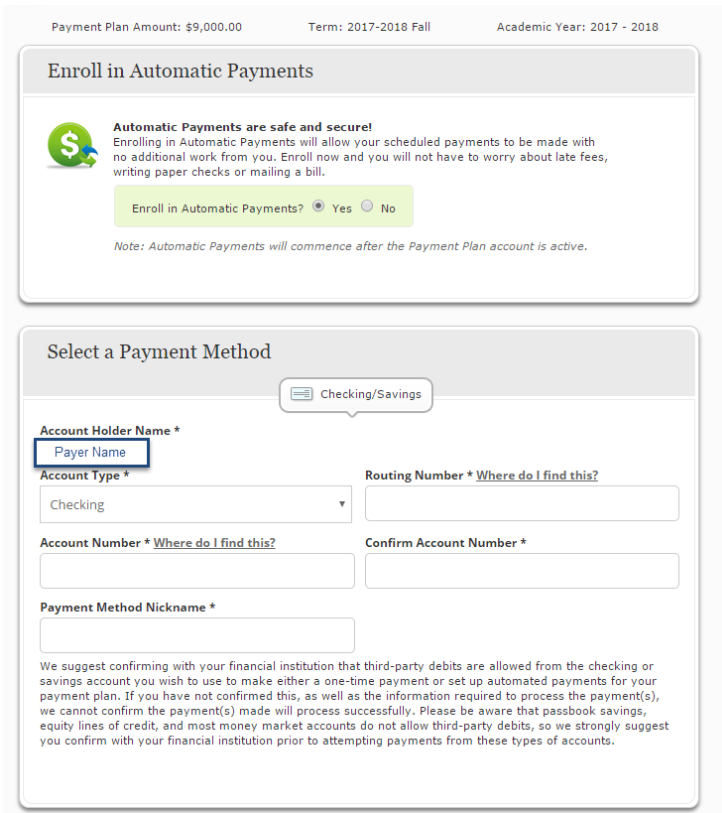Click the third-party debits disclaimer paragraph

(x=354, y=703)
